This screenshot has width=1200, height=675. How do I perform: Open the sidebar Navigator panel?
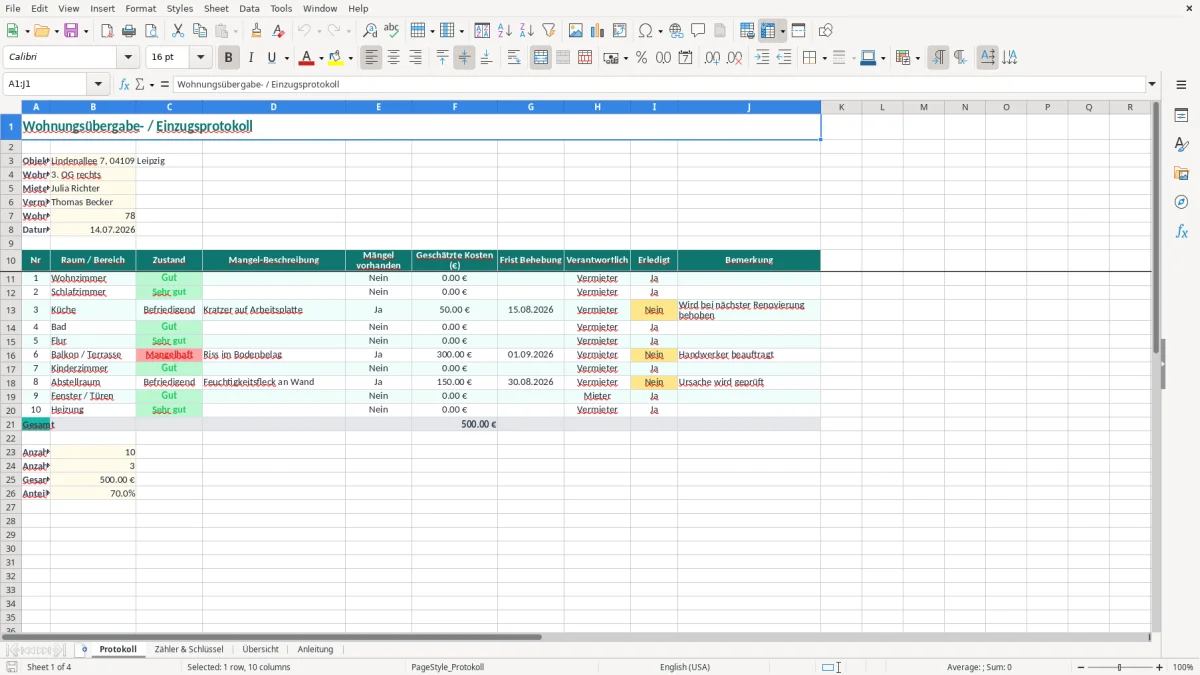pyautogui.click(x=1181, y=202)
